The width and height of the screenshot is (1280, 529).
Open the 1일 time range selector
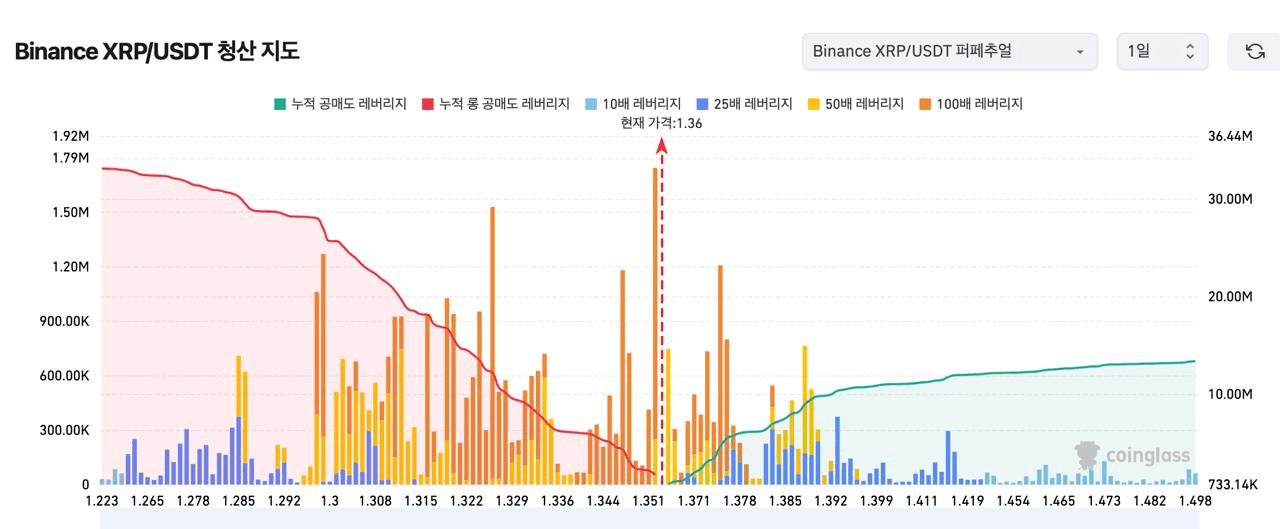click(1162, 51)
